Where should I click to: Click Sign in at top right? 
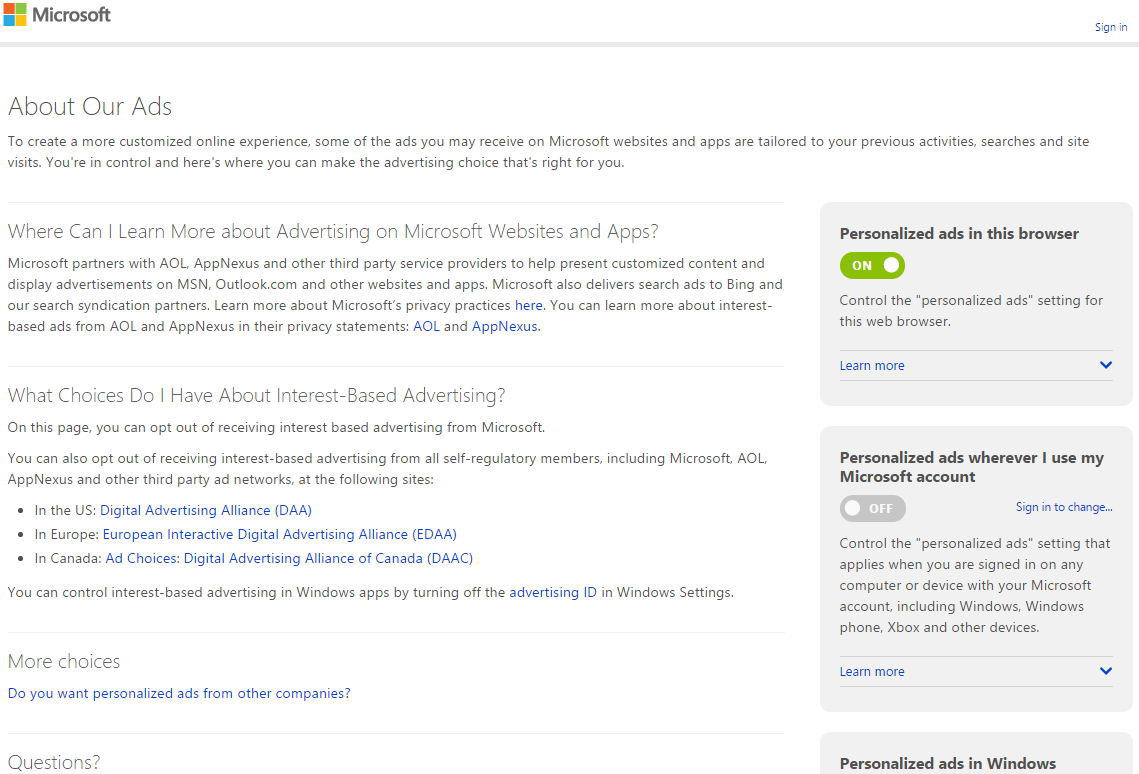(x=1111, y=27)
